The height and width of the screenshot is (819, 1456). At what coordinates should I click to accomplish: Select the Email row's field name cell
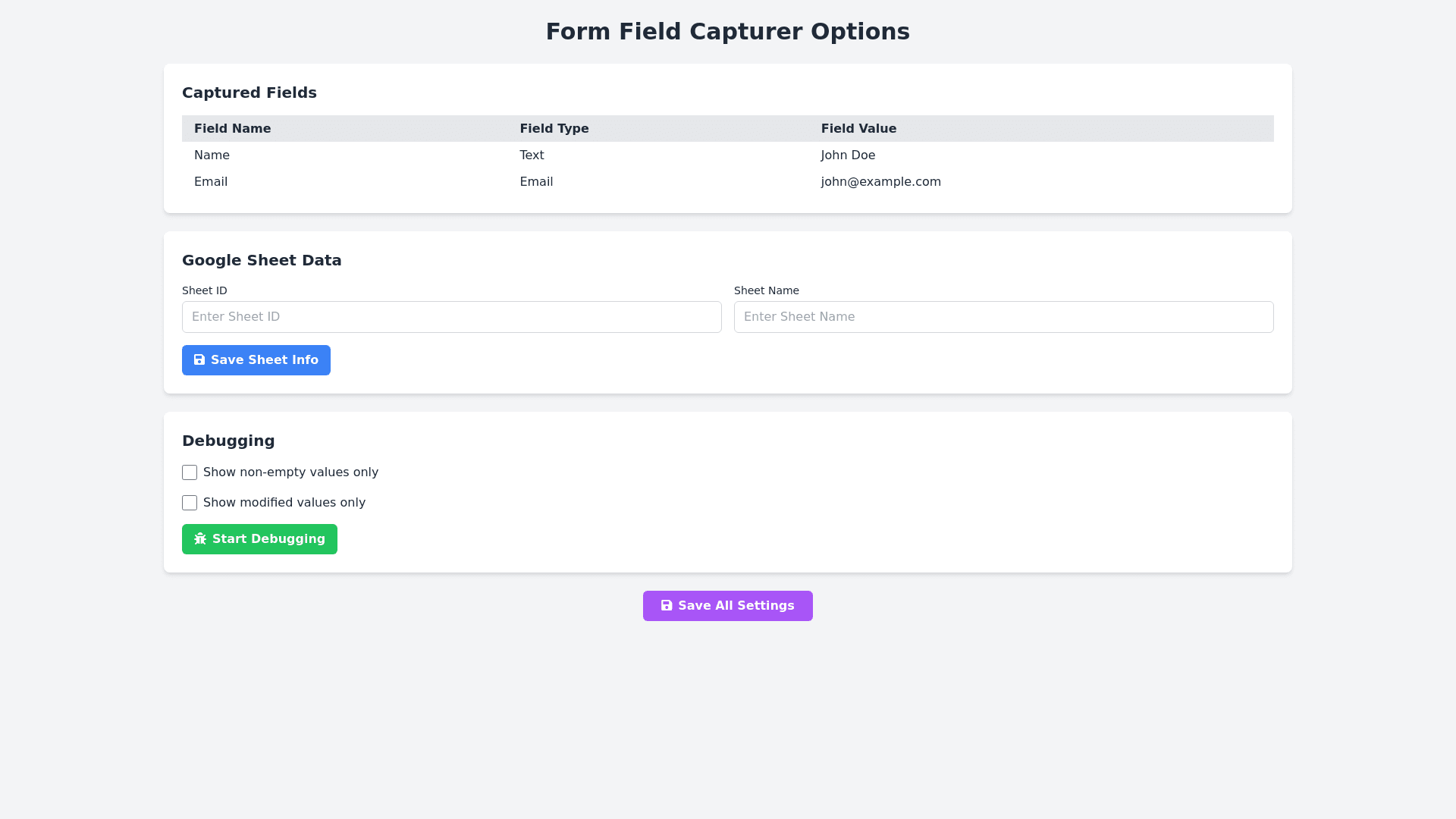tap(211, 182)
